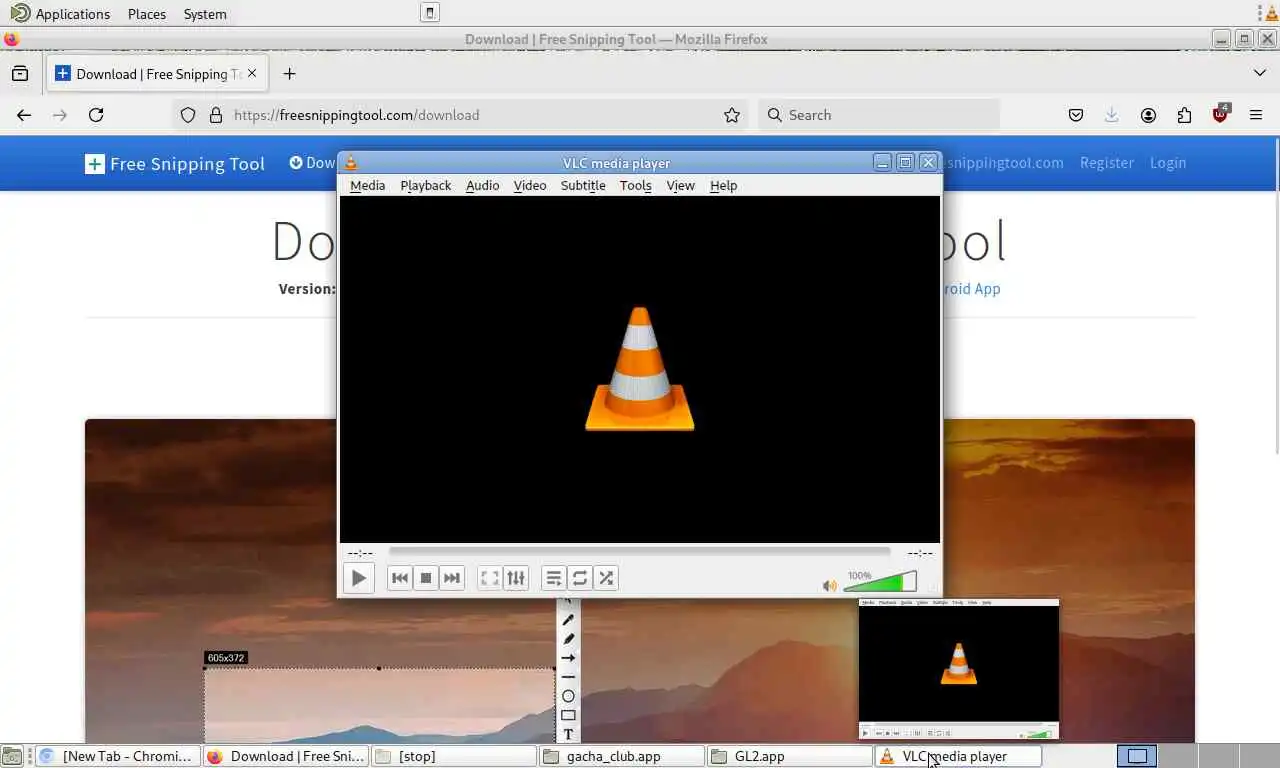Click VLC media player taskbar button

[958, 756]
